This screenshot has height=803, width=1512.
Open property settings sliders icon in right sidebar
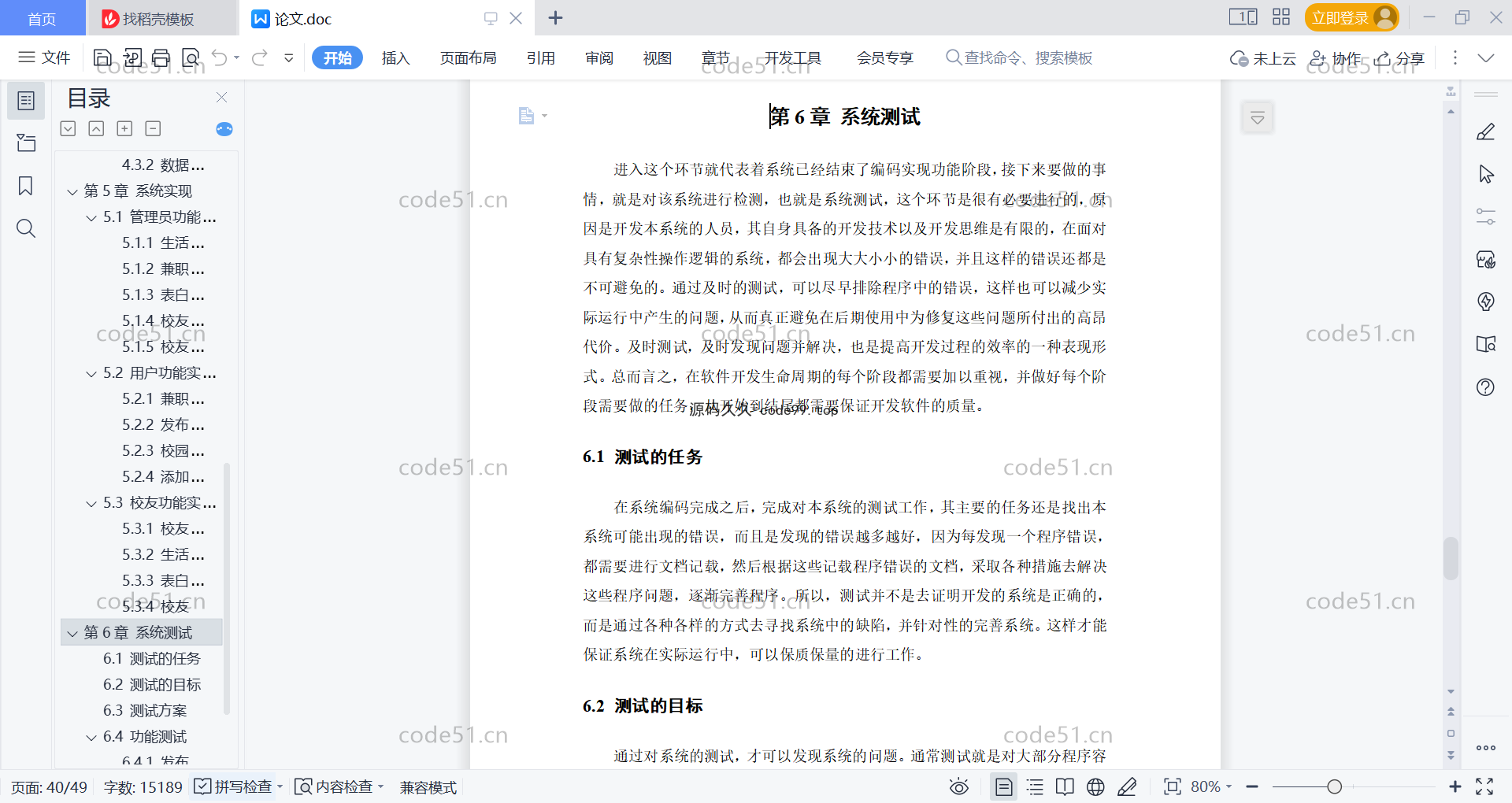1486,216
